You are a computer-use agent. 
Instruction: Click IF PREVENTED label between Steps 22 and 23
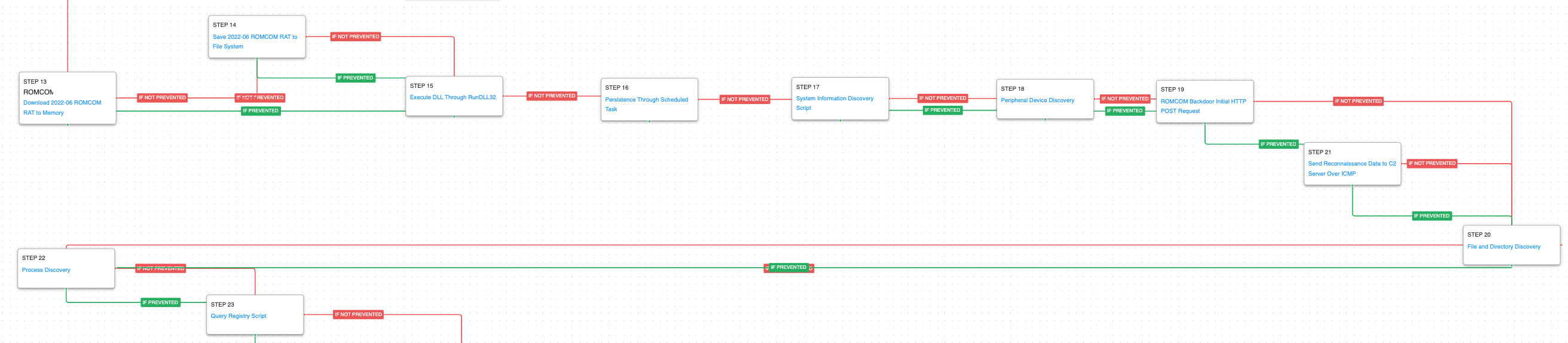coord(160,303)
